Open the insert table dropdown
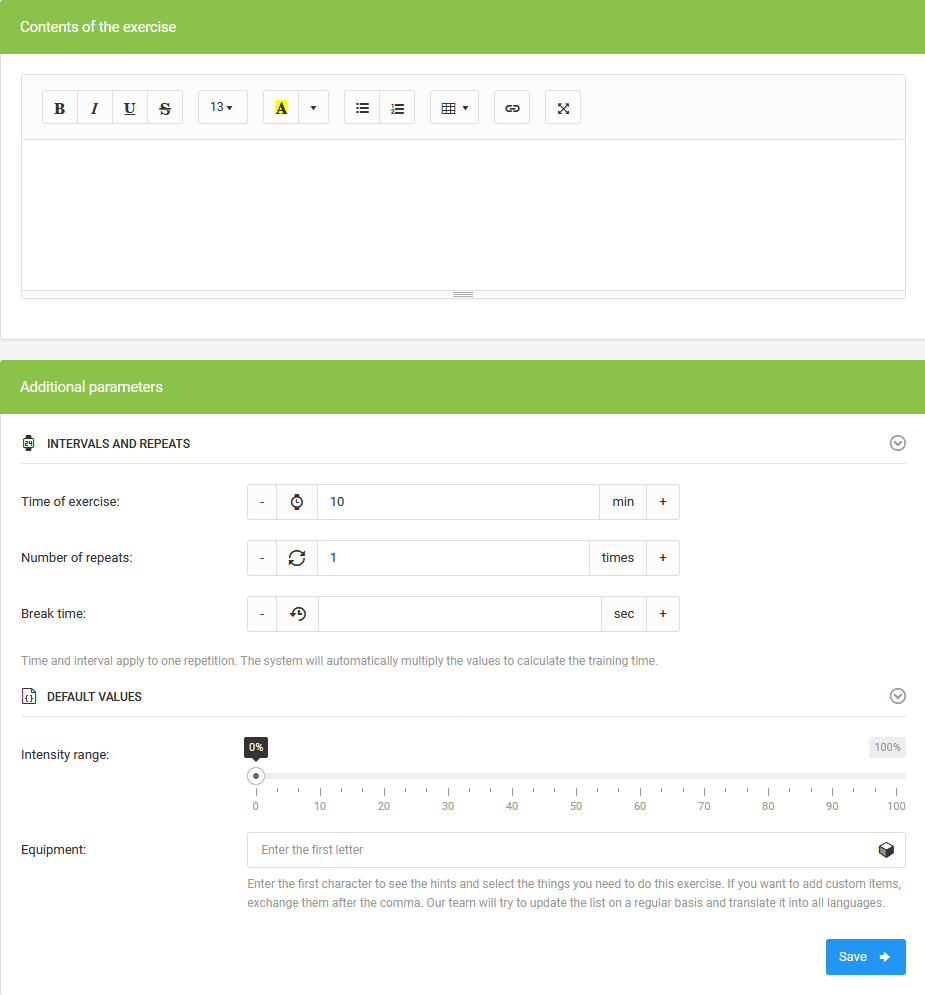The width and height of the screenshot is (925, 995). coord(454,108)
